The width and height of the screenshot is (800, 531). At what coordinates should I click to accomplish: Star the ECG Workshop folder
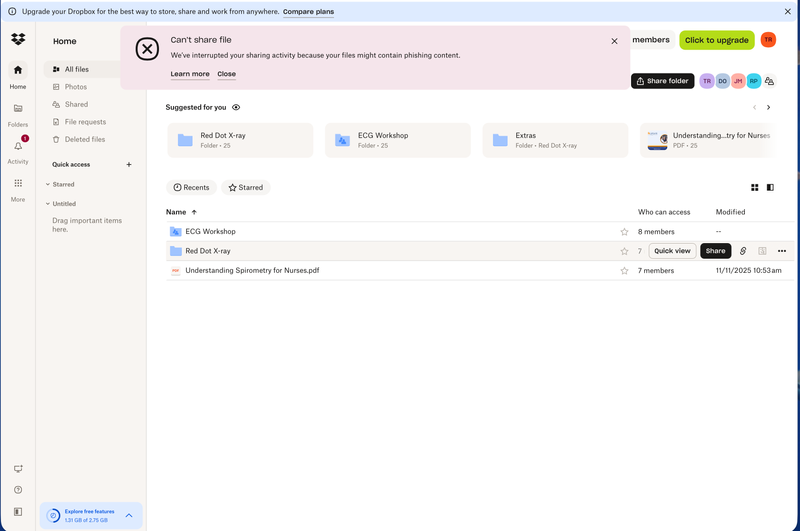pos(625,232)
